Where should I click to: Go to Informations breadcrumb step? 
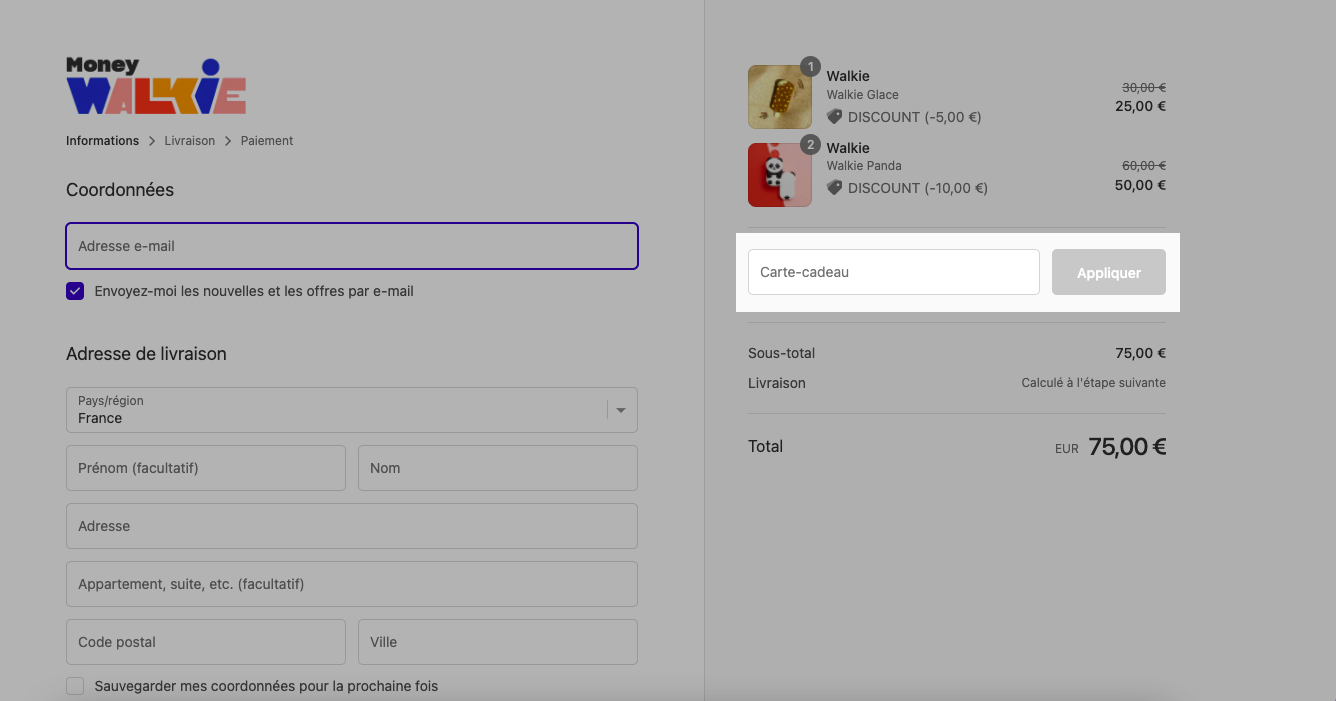[x=102, y=141]
